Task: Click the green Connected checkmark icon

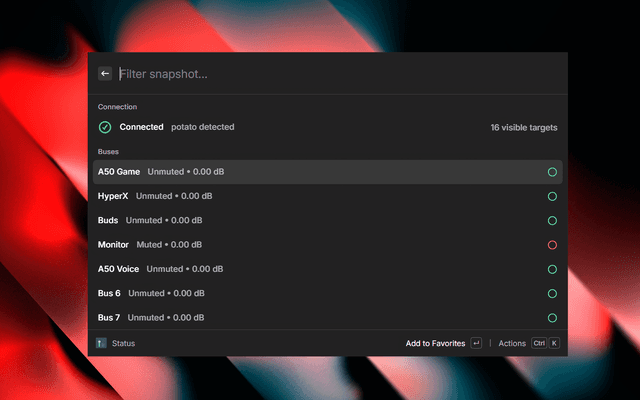Action: pos(105,127)
